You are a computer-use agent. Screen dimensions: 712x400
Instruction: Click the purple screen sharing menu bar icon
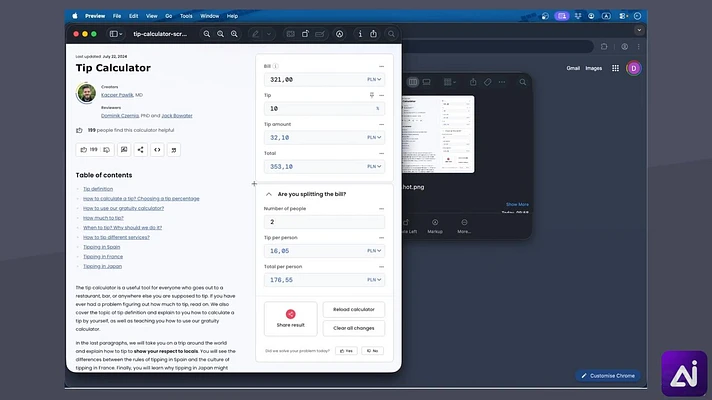pyautogui.click(x=562, y=16)
